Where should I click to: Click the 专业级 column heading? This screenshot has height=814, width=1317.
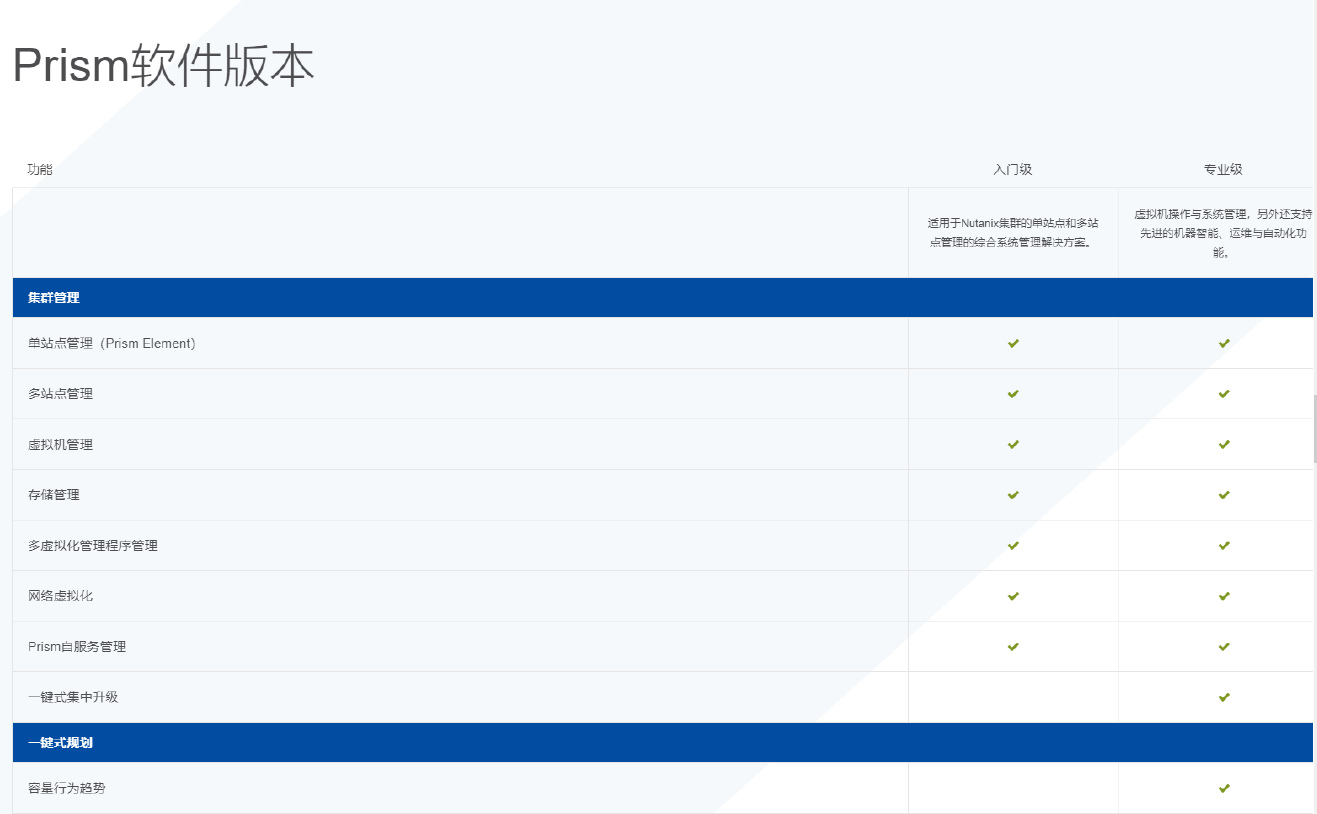click(1223, 169)
